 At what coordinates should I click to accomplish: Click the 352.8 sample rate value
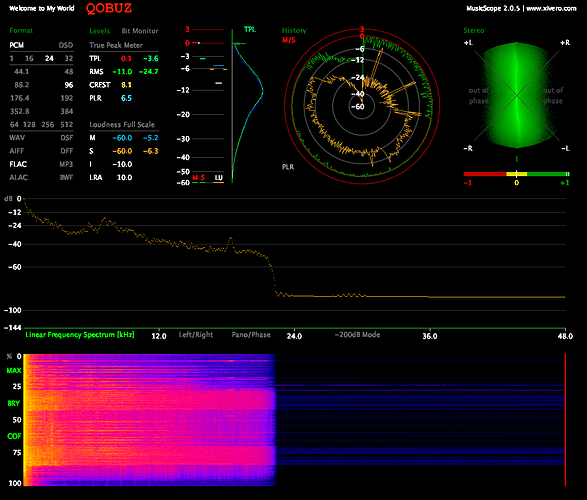tap(19, 111)
